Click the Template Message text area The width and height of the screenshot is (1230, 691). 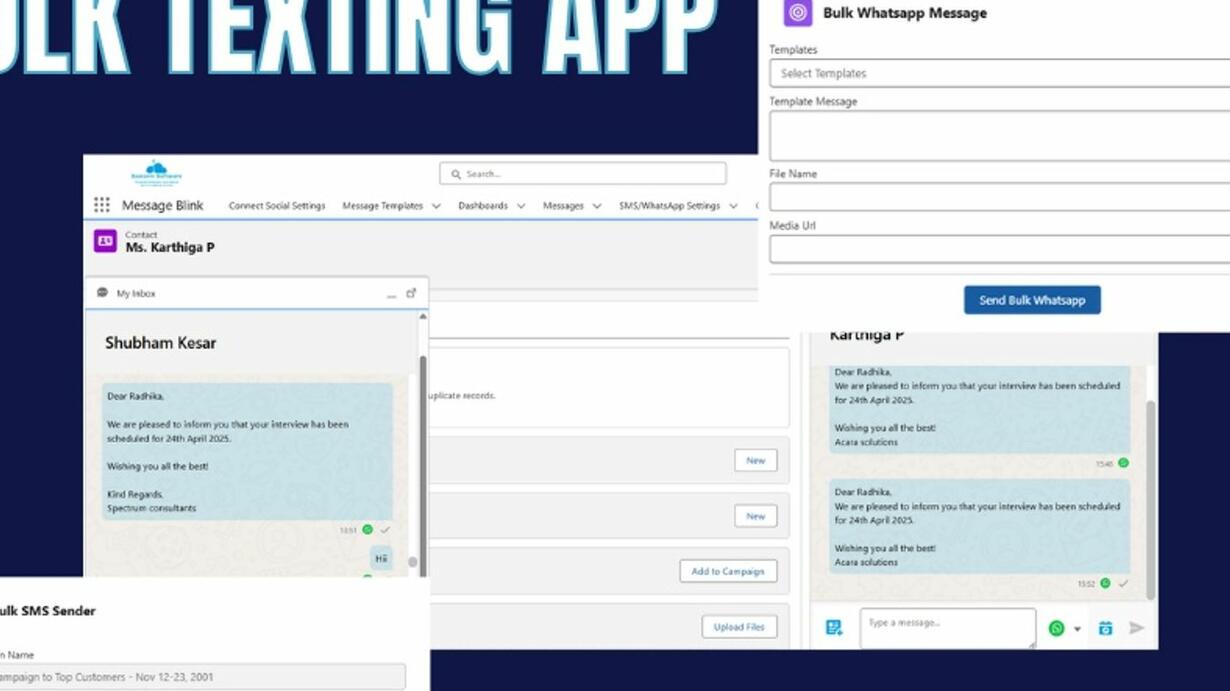click(999, 136)
